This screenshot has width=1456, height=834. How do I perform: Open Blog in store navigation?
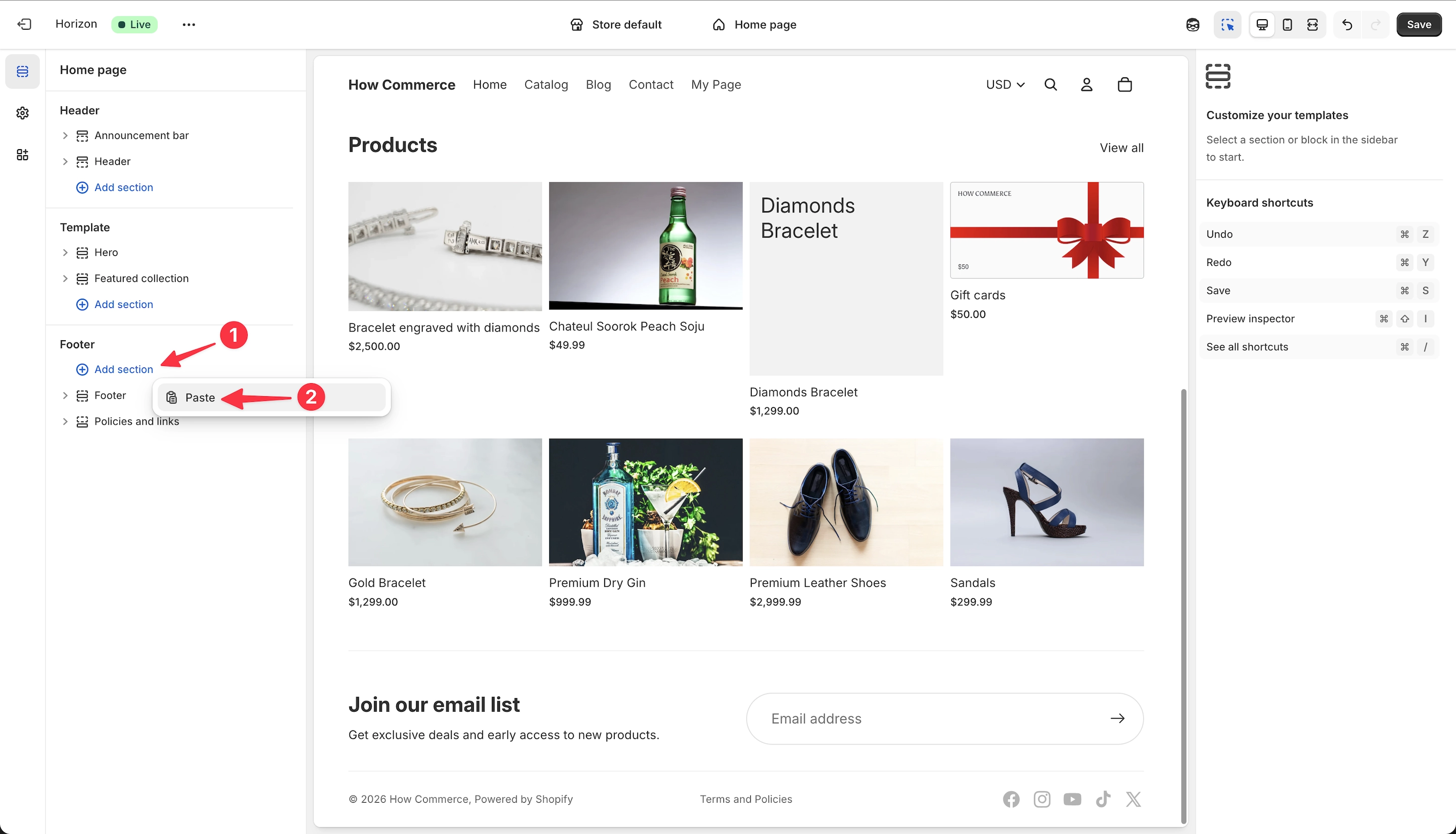pos(598,85)
